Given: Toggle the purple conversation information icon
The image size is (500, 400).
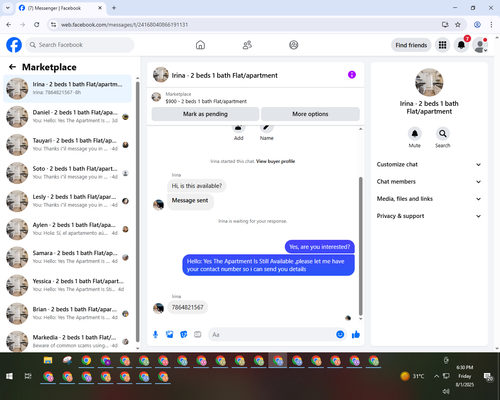Looking at the screenshot, I should 352,75.
